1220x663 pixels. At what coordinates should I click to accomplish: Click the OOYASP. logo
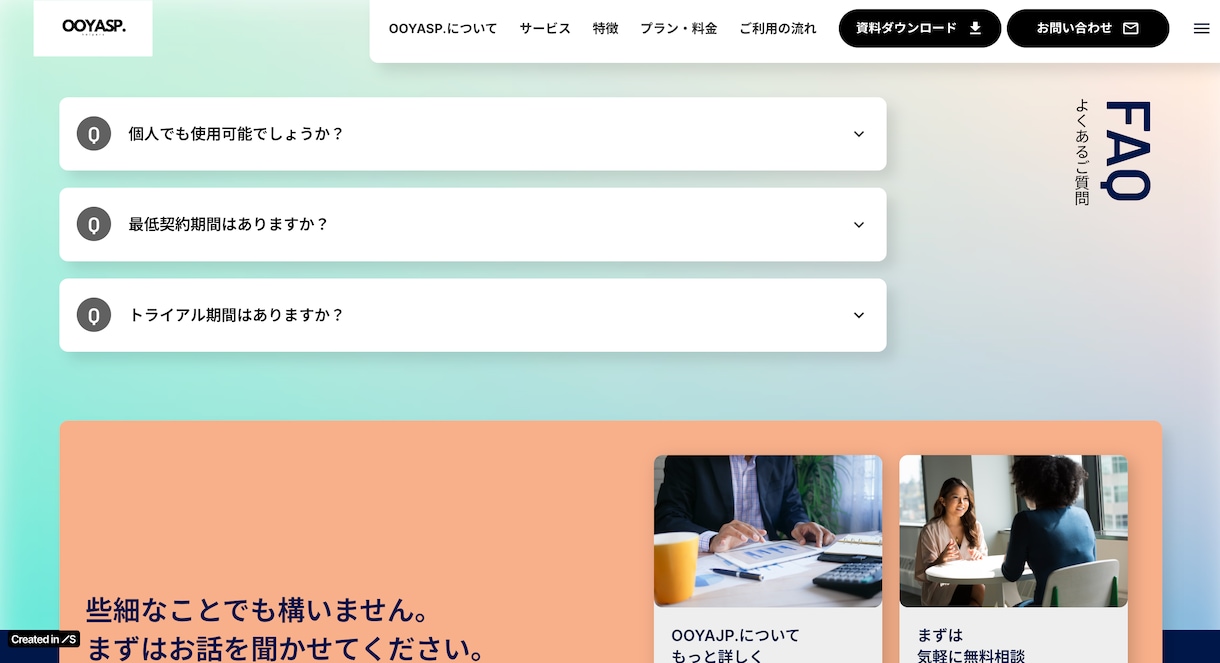pyautogui.click(x=93, y=27)
